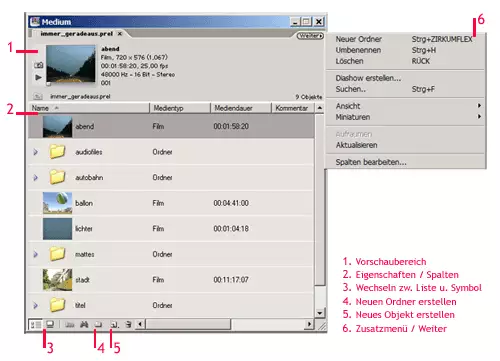This screenshot has width=500, height=361.
Task: Choose Suchen.. from the menu
Action: (405, 89)
